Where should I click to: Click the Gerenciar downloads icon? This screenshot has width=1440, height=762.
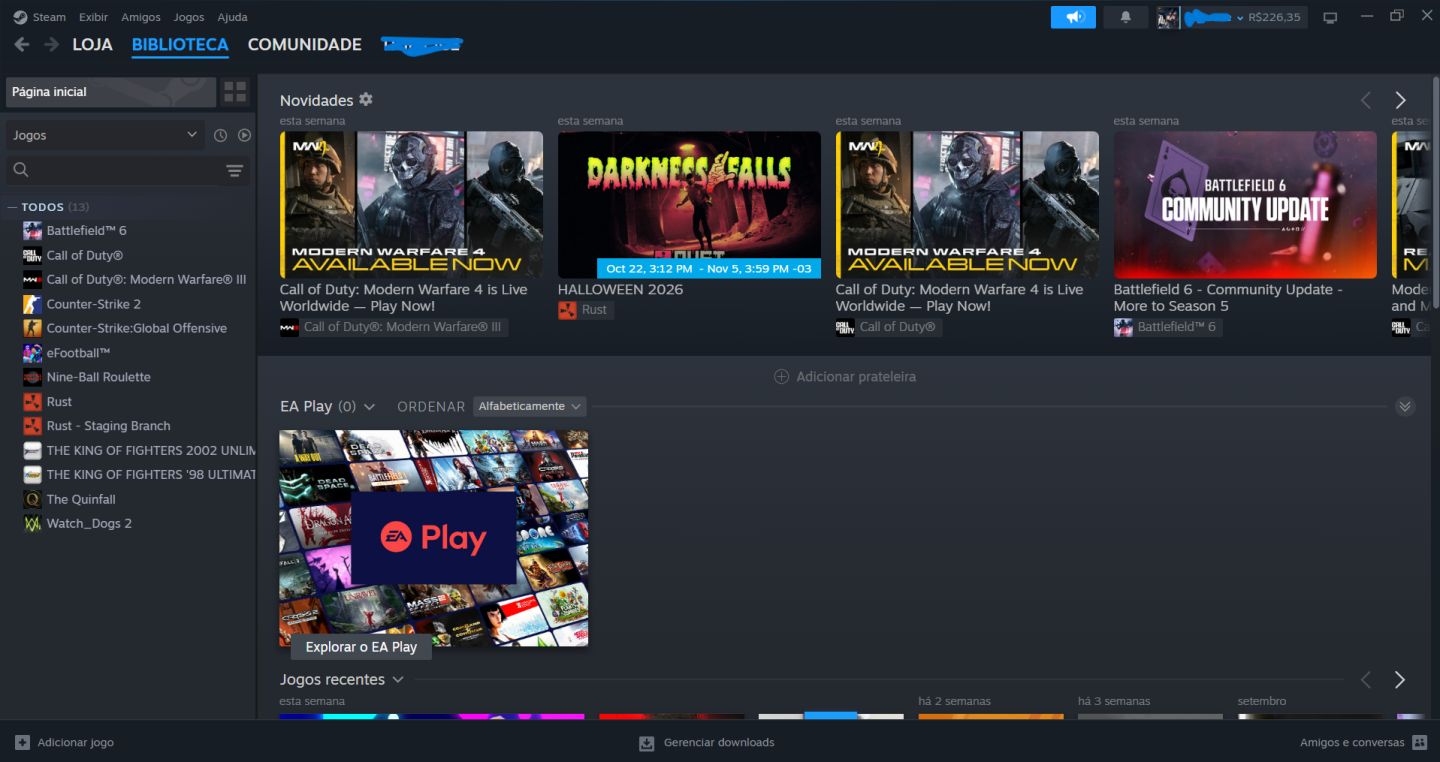coord(647,742)
